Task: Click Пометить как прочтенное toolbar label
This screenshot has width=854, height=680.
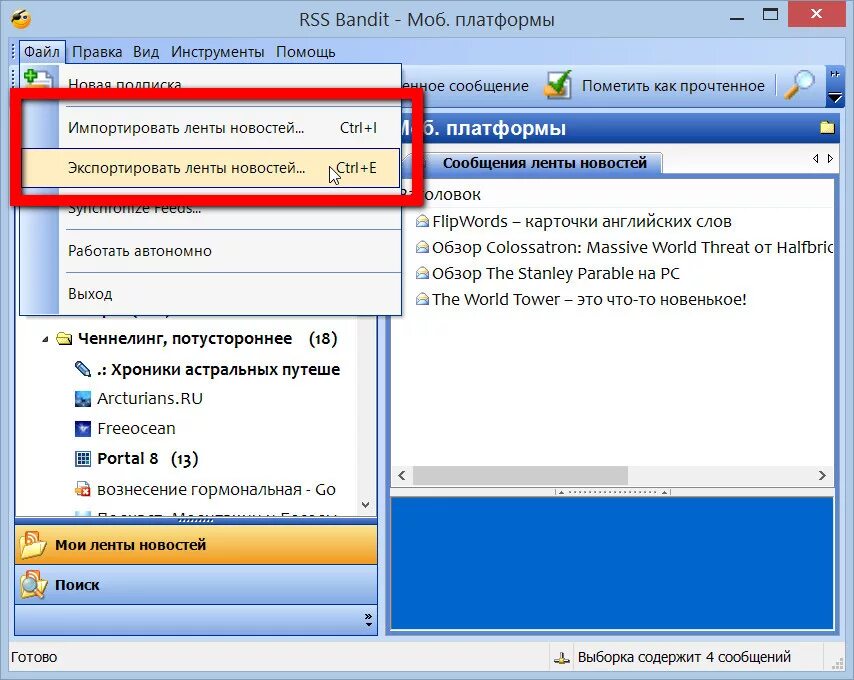Action: click(x=673, y=86)
